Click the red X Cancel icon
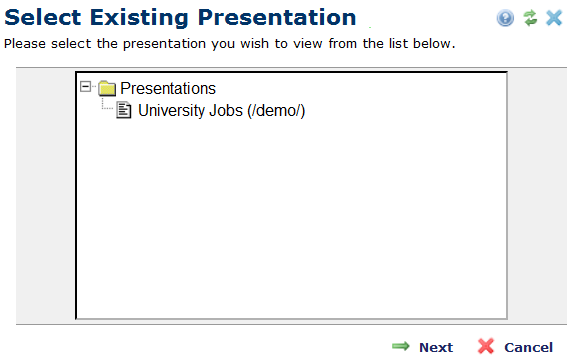 [x=486, y=346]
